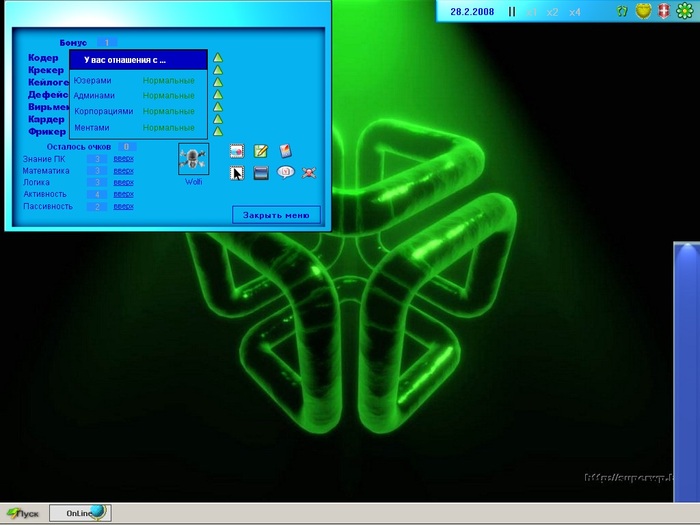This screenshot has height=525, width=700.
Task: Raise Кодер skill with its yellow triangle
Action: pos(217,58)
